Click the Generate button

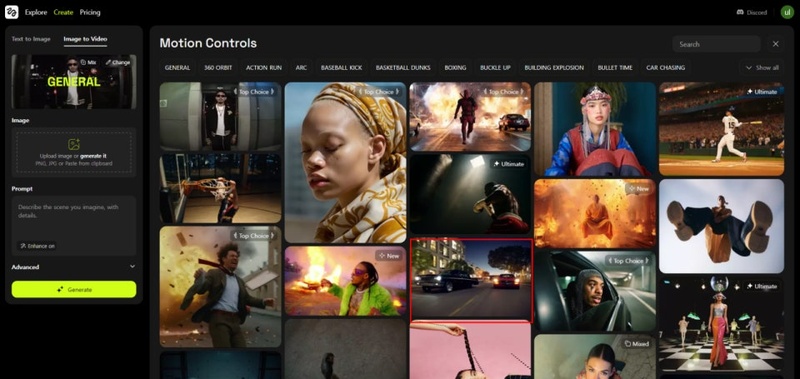click(74, 289)
